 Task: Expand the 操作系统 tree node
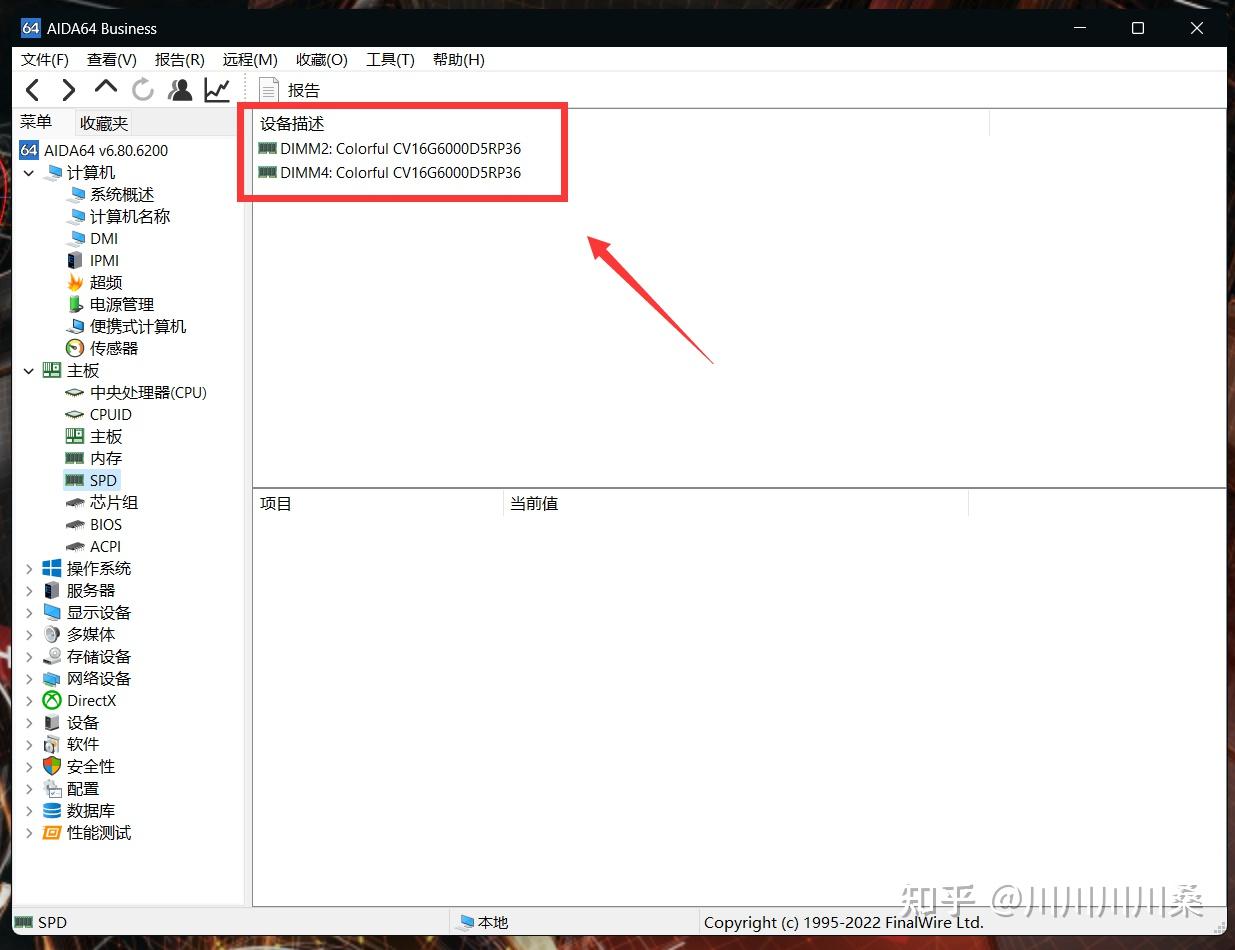pos(29,568)
